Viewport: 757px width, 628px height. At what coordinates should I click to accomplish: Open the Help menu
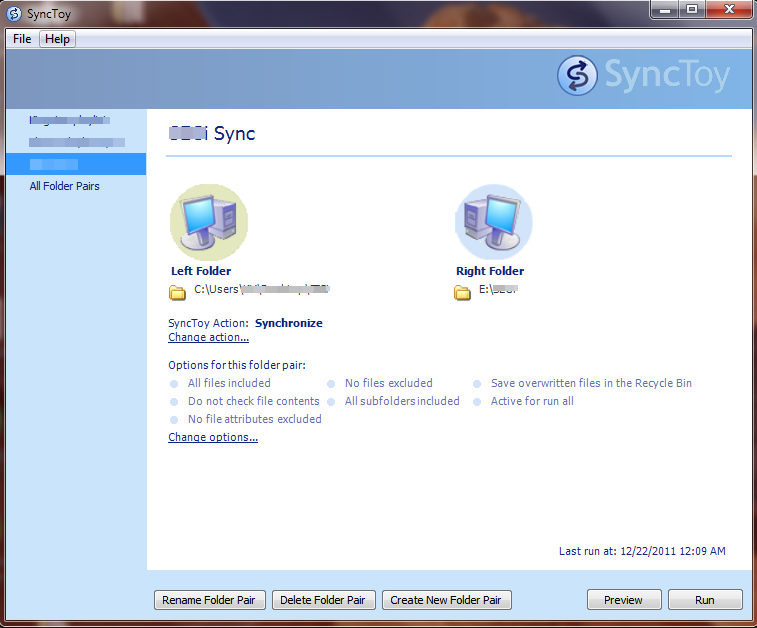[x=57, y=39]
